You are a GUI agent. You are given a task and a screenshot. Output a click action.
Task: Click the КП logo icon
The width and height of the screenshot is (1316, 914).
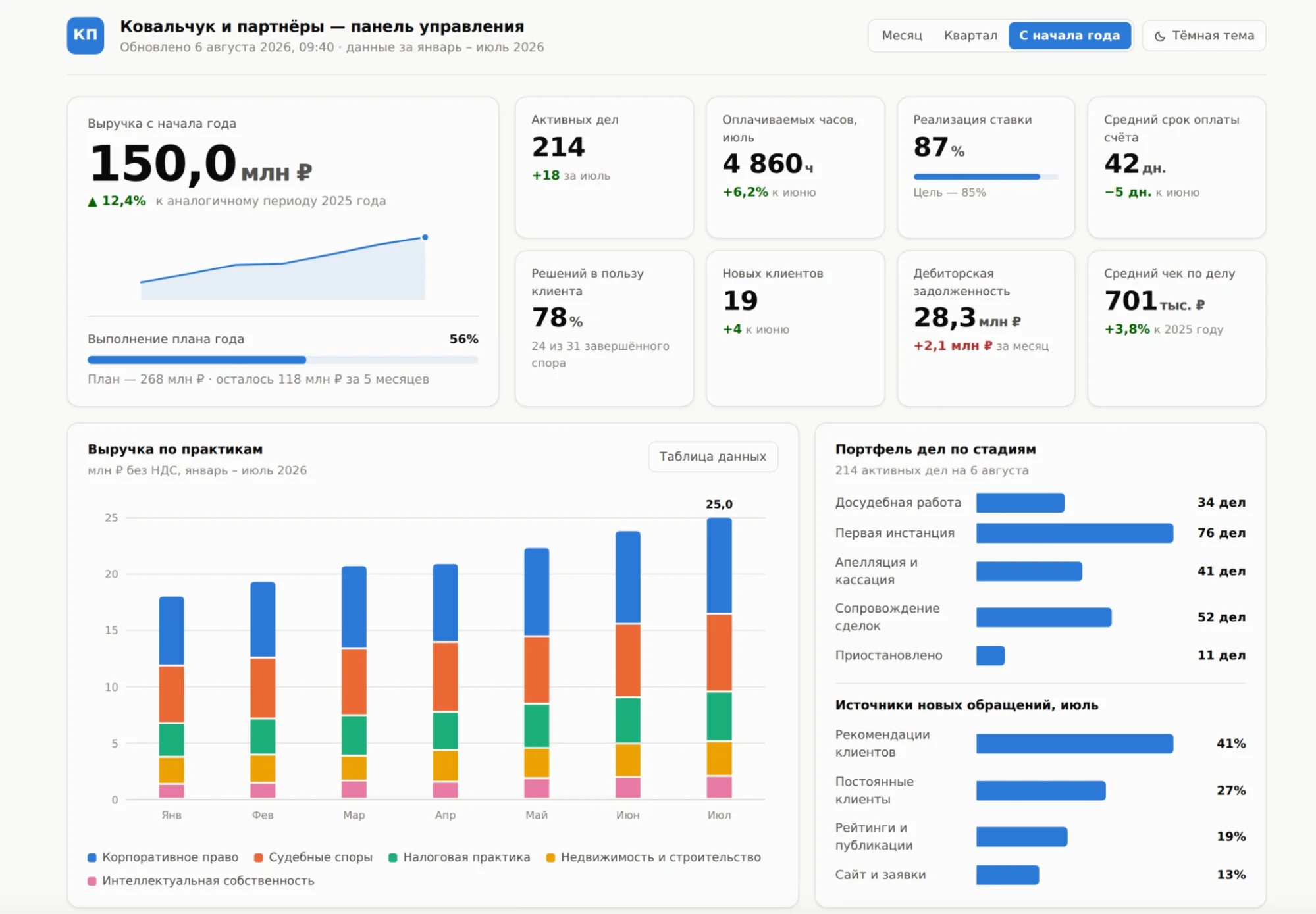pos(85,36)
